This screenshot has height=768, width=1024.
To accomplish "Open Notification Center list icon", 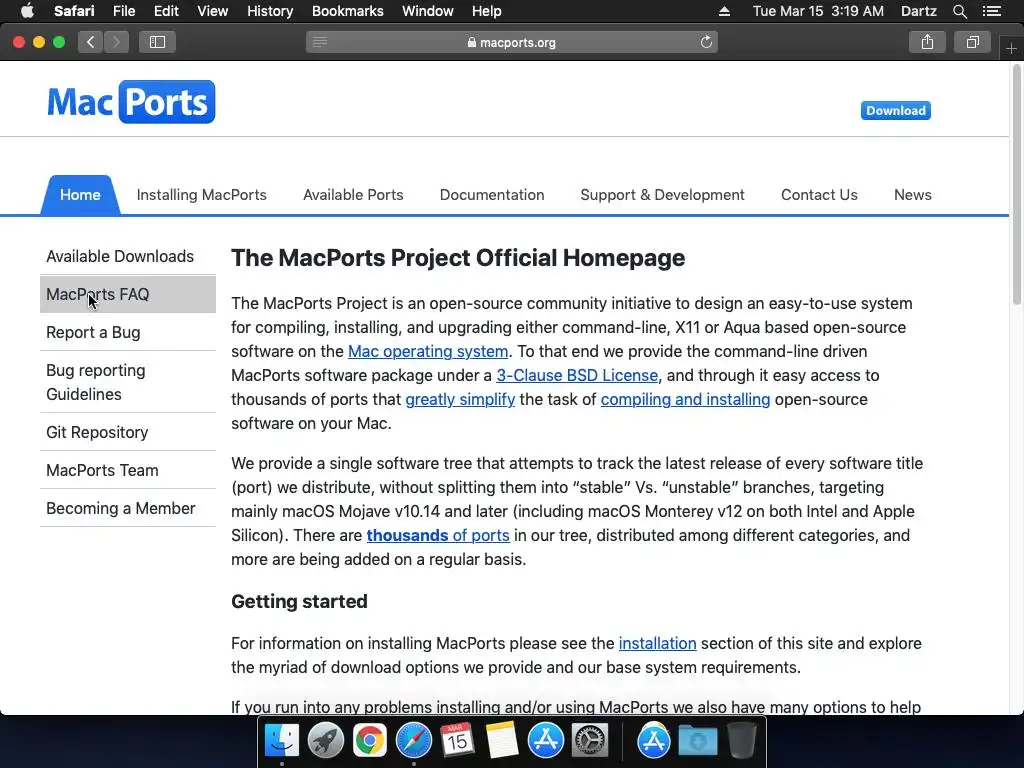I will [x=991, y=11].
